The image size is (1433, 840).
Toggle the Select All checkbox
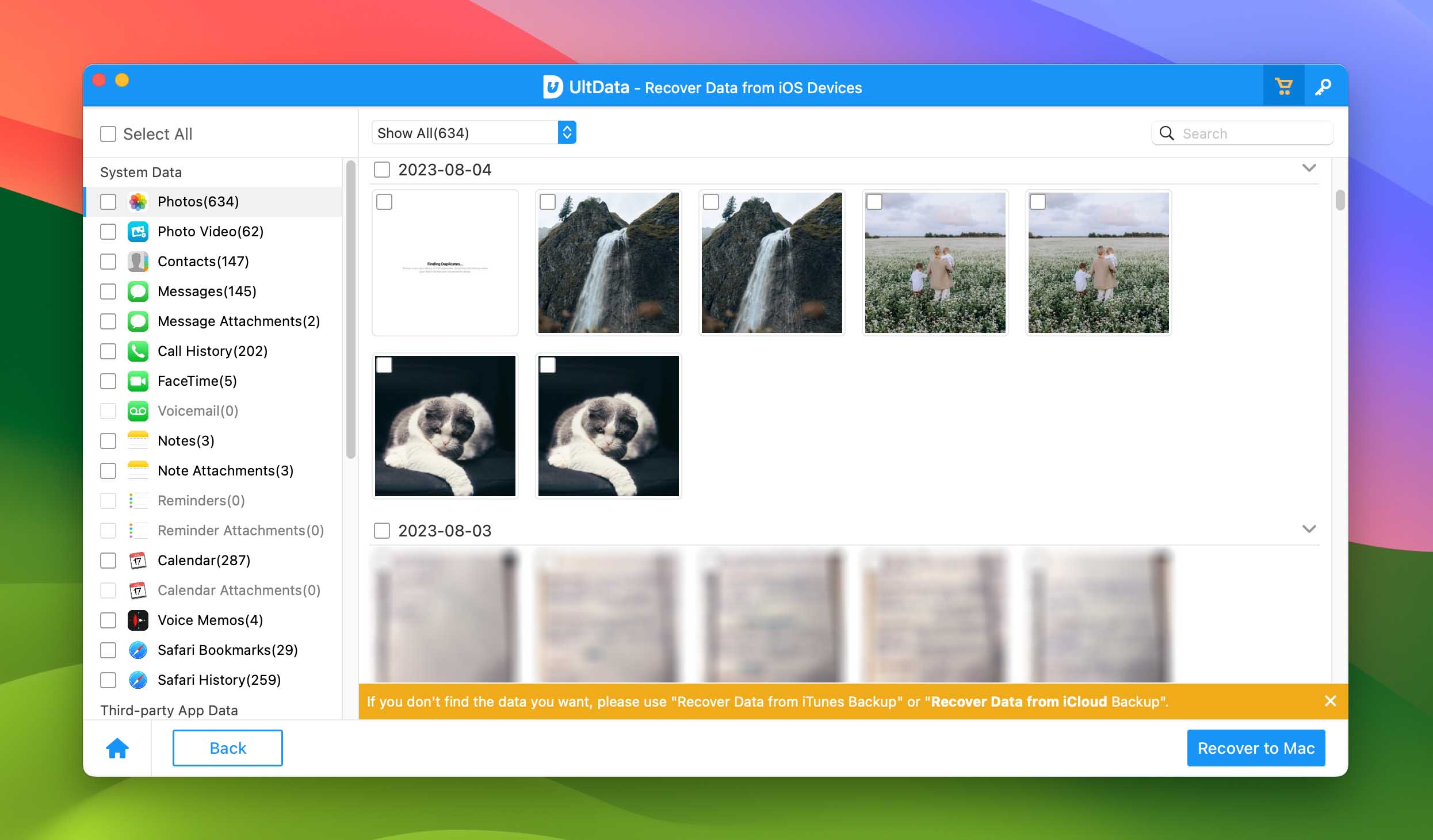point(107,133)
